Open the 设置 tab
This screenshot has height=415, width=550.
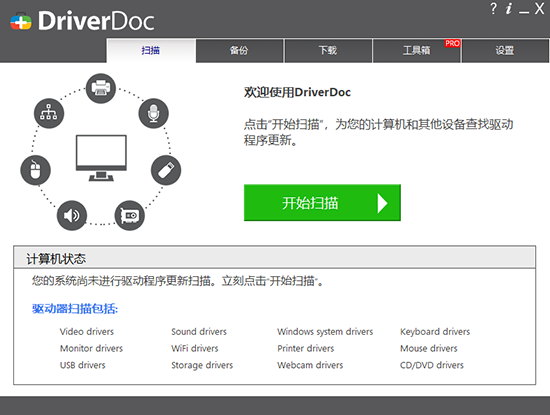click(505, 51)
